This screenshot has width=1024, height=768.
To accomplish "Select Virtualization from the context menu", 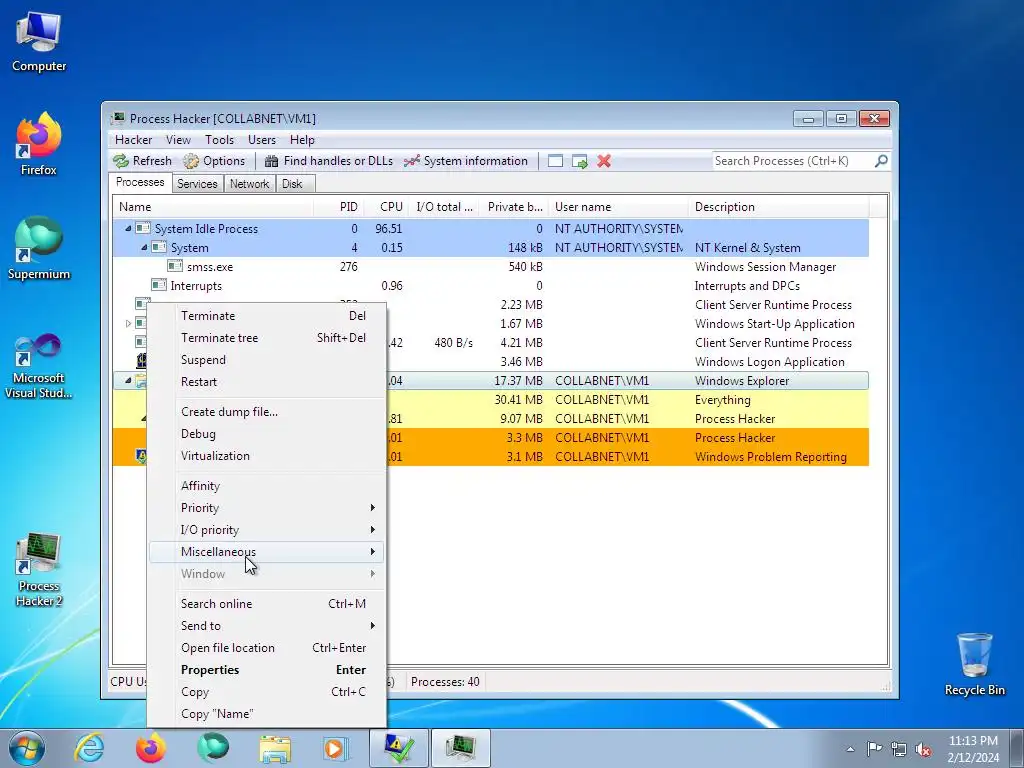I will pos(266,456).
